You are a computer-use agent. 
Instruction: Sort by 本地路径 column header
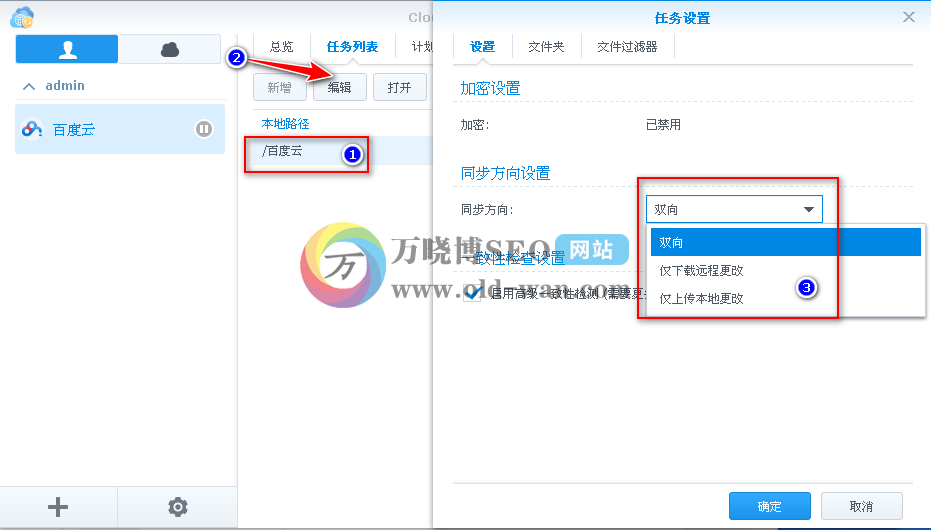(x=286, y=123)
